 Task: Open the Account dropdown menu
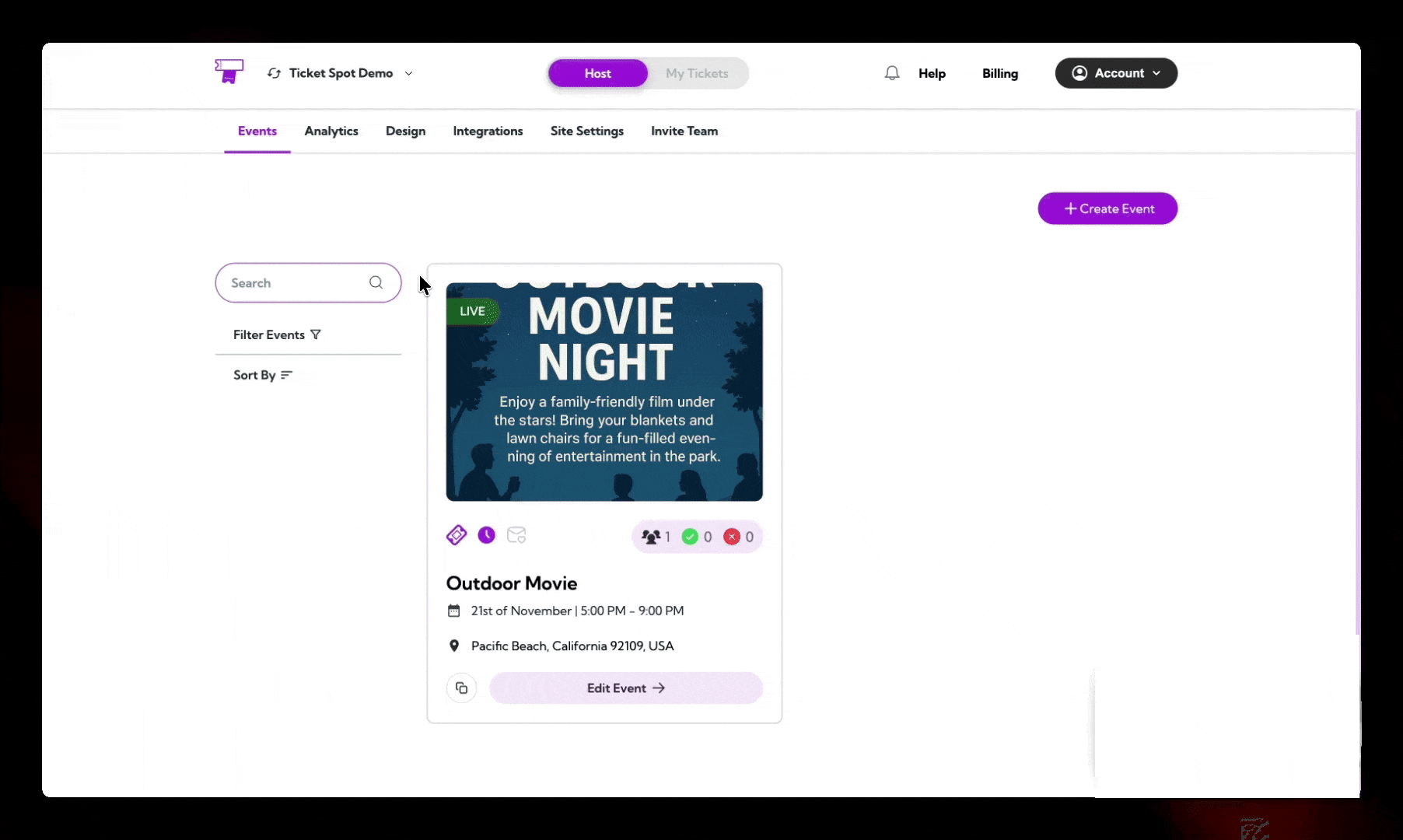pos(1116,72)
